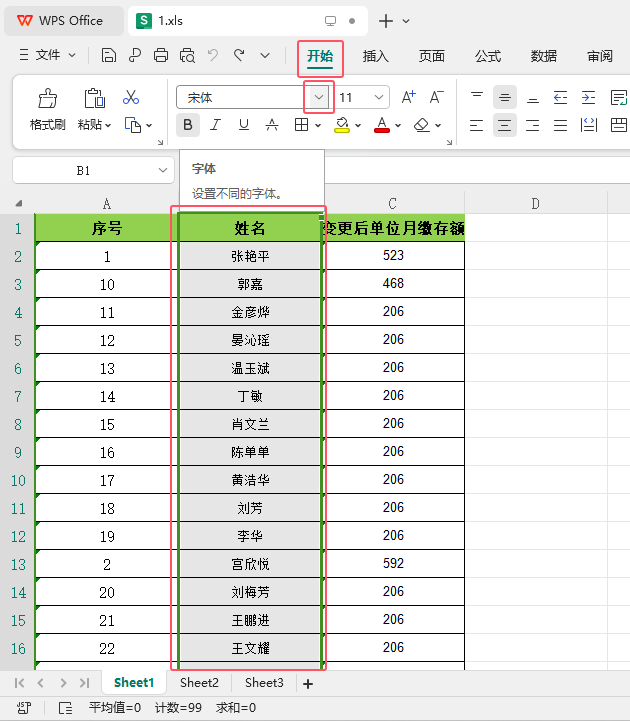Toggle Center horizontal alignment

[x=504, y=125]
